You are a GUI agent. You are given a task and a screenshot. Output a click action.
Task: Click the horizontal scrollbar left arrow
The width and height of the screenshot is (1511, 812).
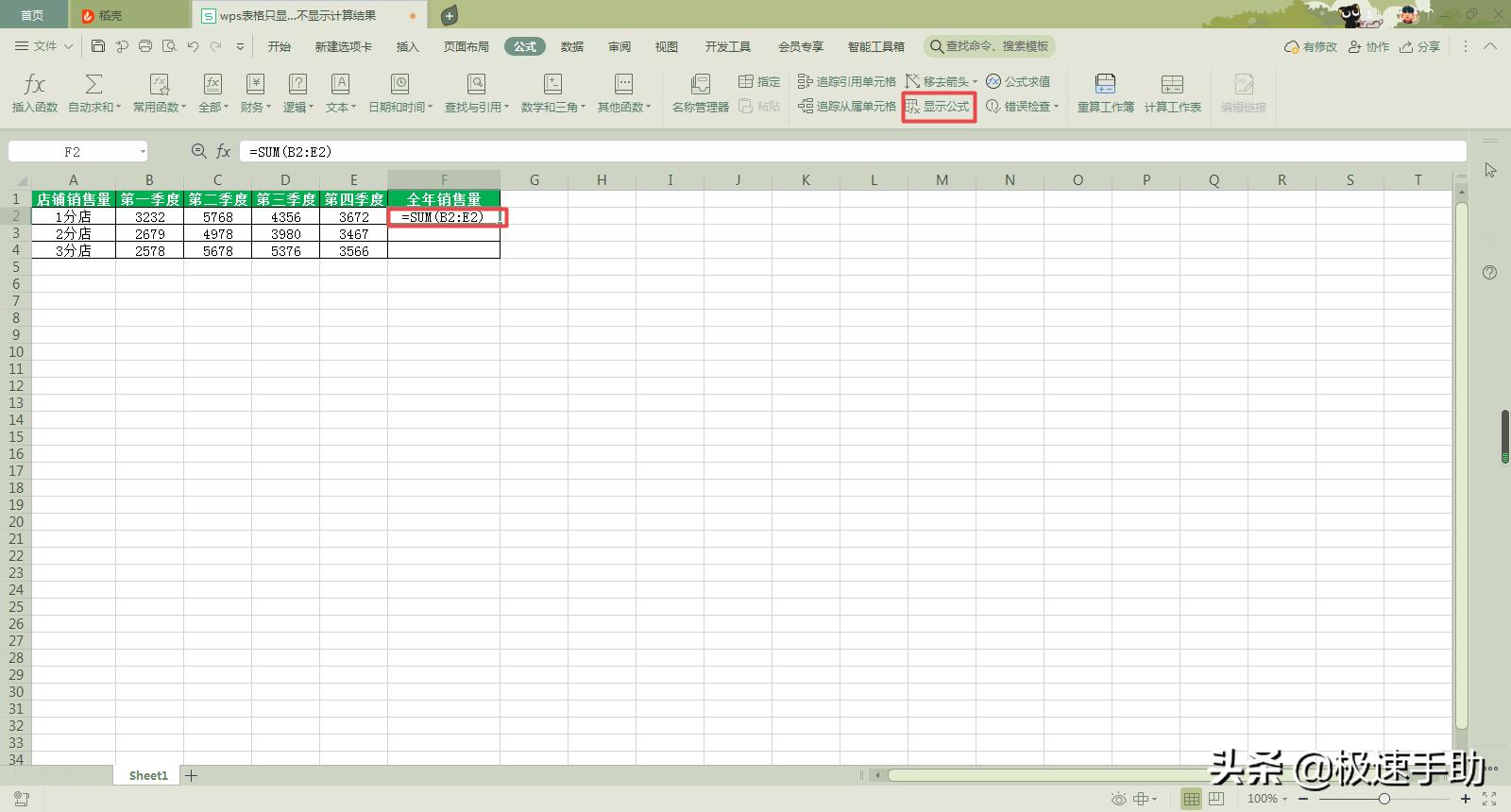[877, 775]
